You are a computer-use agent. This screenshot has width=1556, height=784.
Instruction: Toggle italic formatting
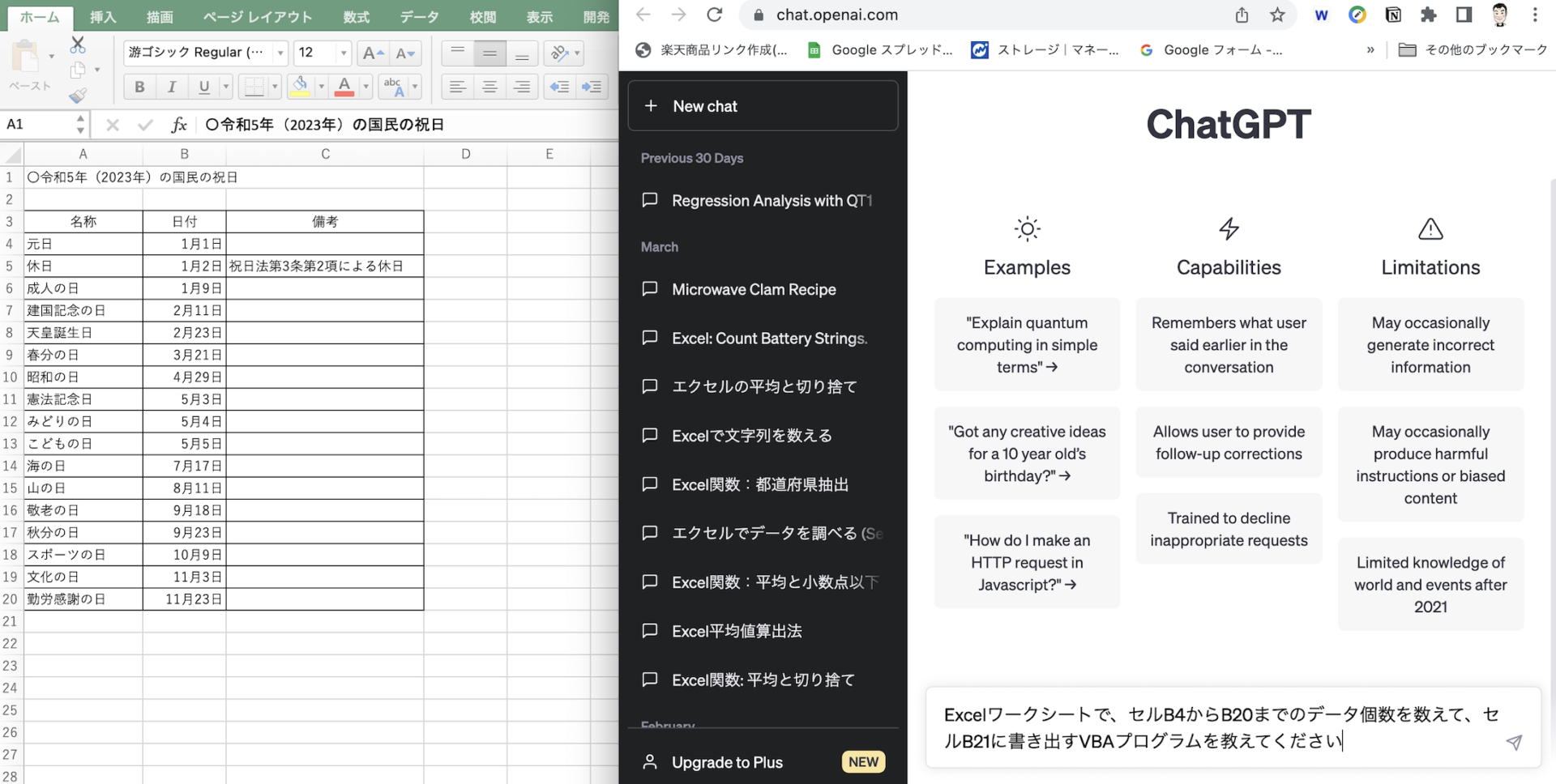(x=171, y=87)
